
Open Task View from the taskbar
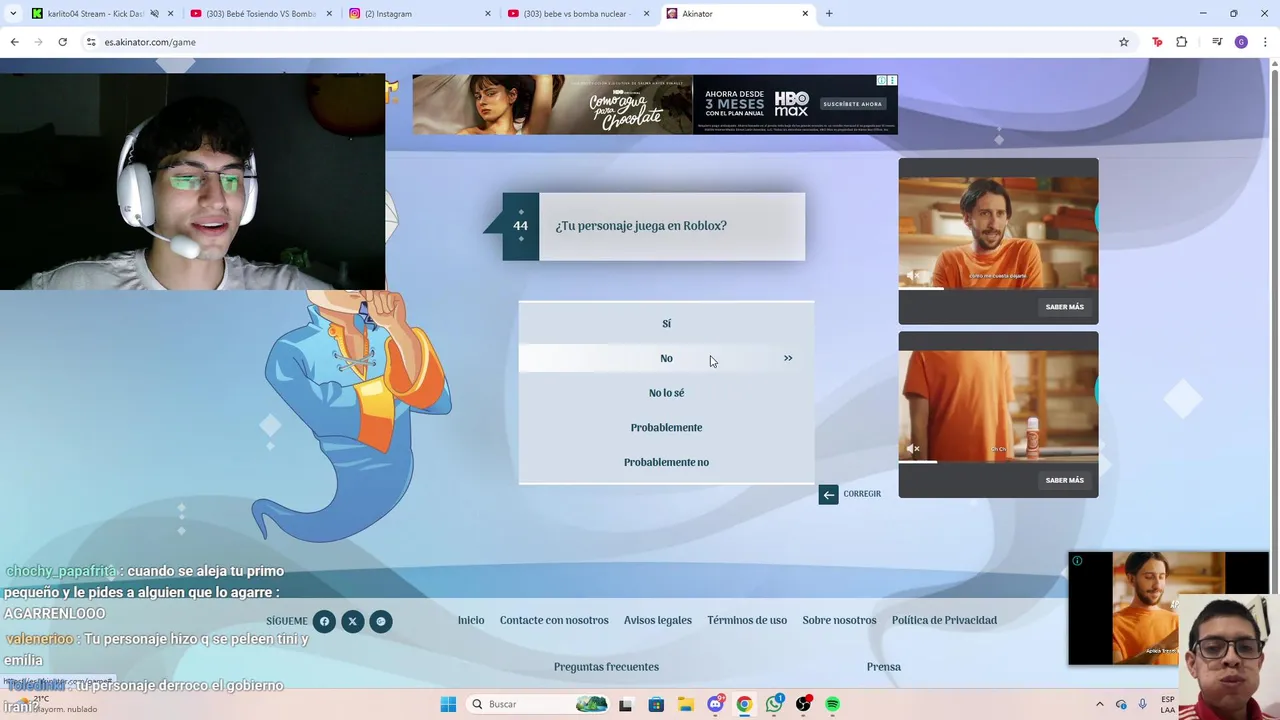(x=625, y=704)
